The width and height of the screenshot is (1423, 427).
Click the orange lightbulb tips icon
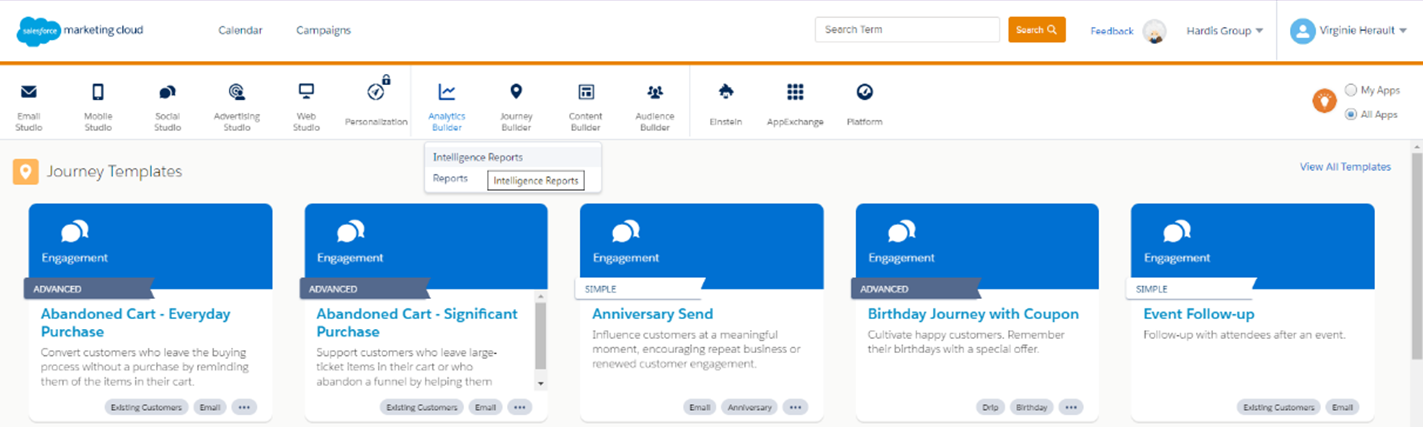1325,101
